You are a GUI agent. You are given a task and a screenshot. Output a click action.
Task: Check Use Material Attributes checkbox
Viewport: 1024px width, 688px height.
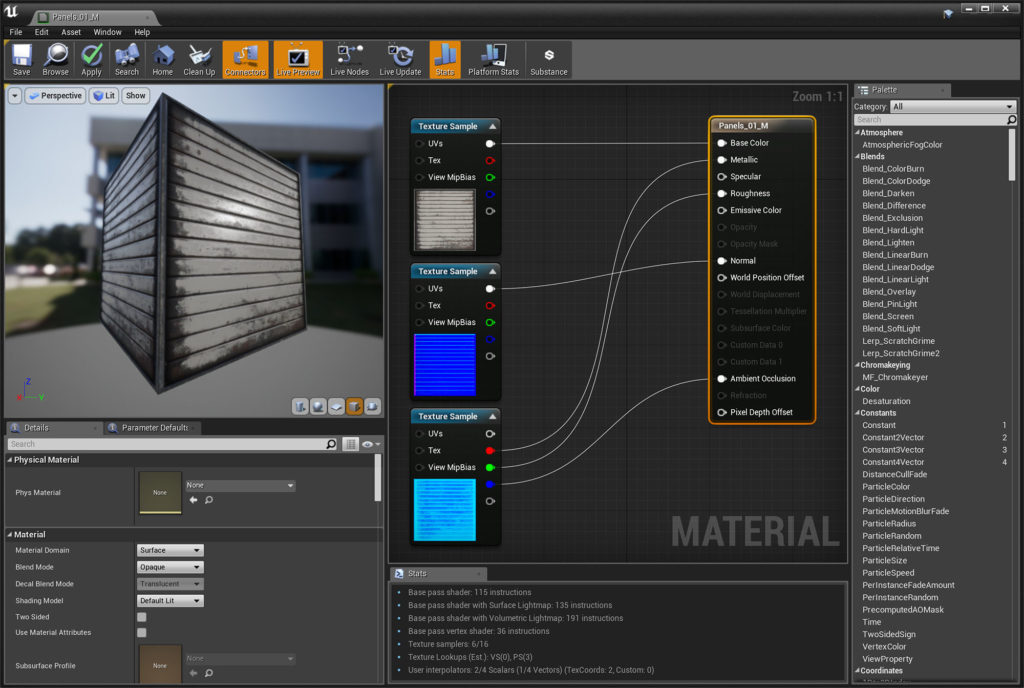coord(141,633)
